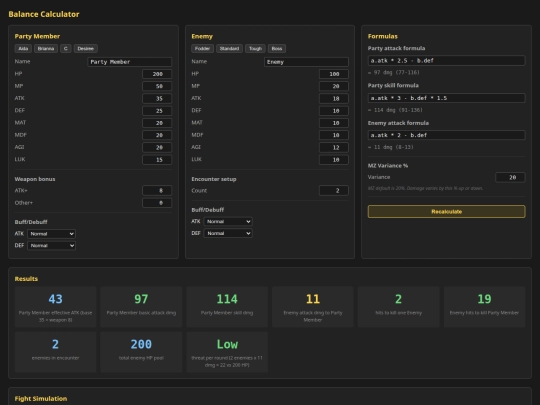Focus Party Member ATK field showing 35
Viewport: 540px width, 405px height.
(157, 98)
